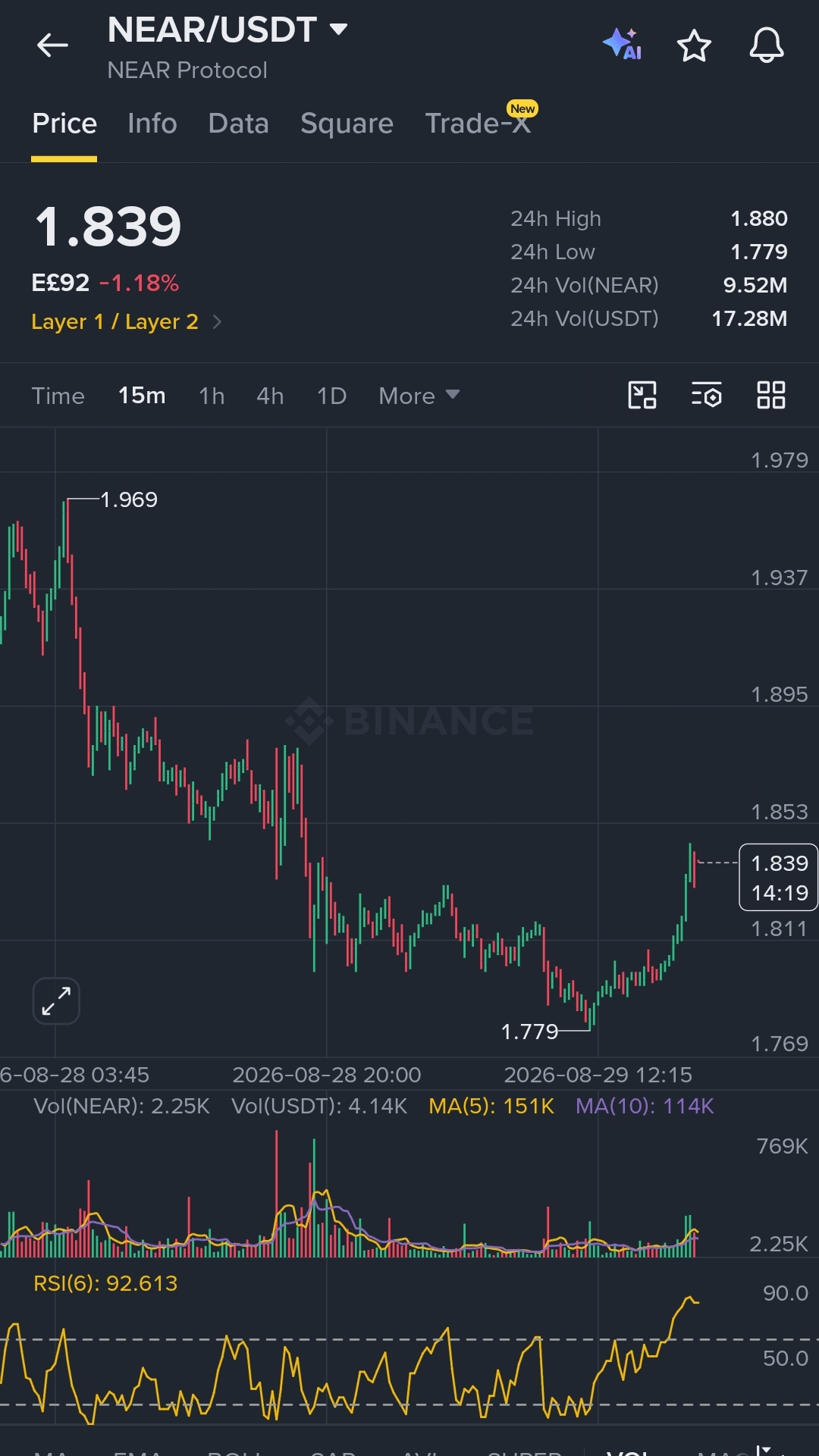Tap the RSI(6): 92.613 indicator label

105,1283
